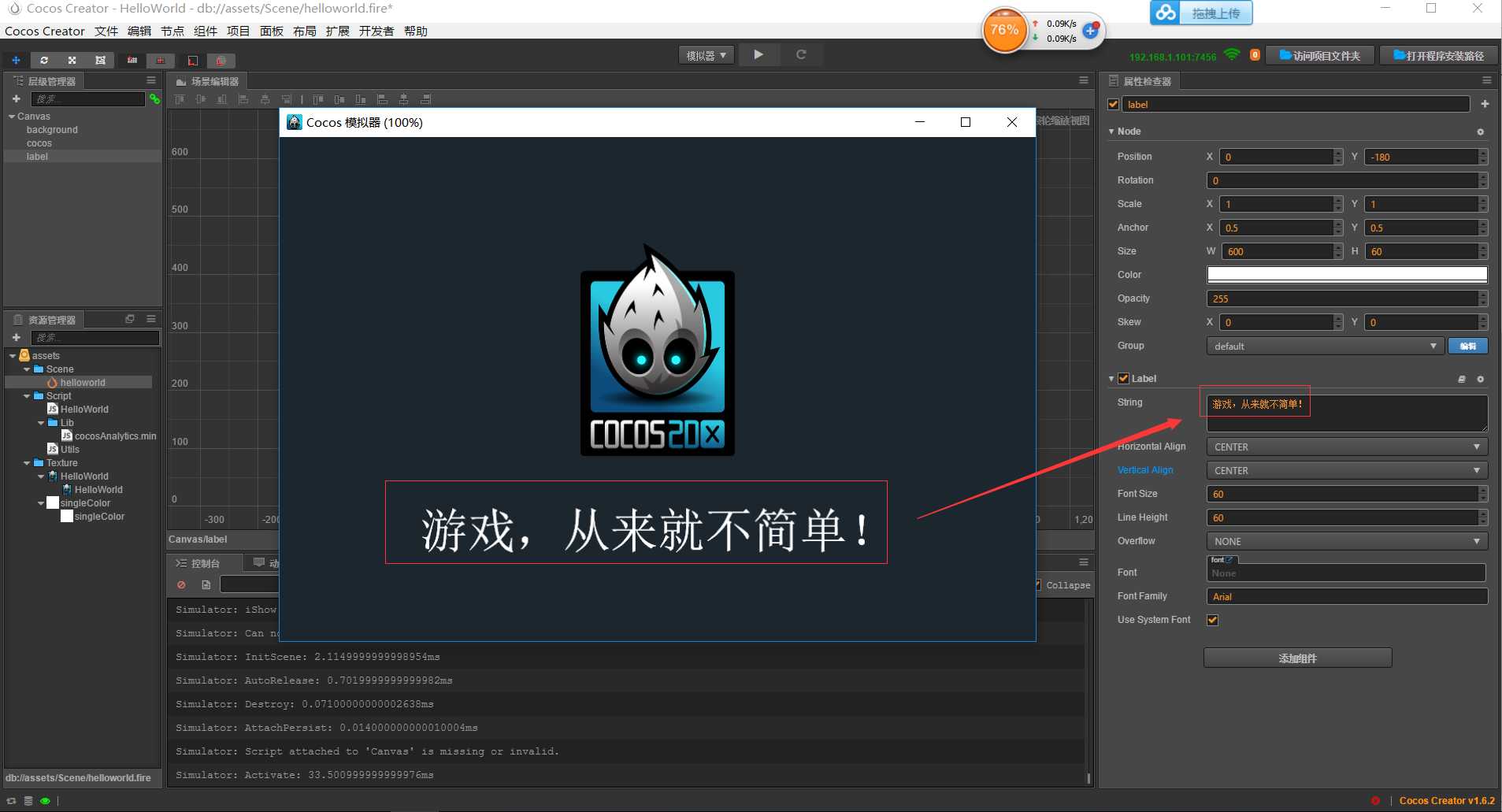
Task: Click the wifi preview connection icon
Action: pos(1233,55)
